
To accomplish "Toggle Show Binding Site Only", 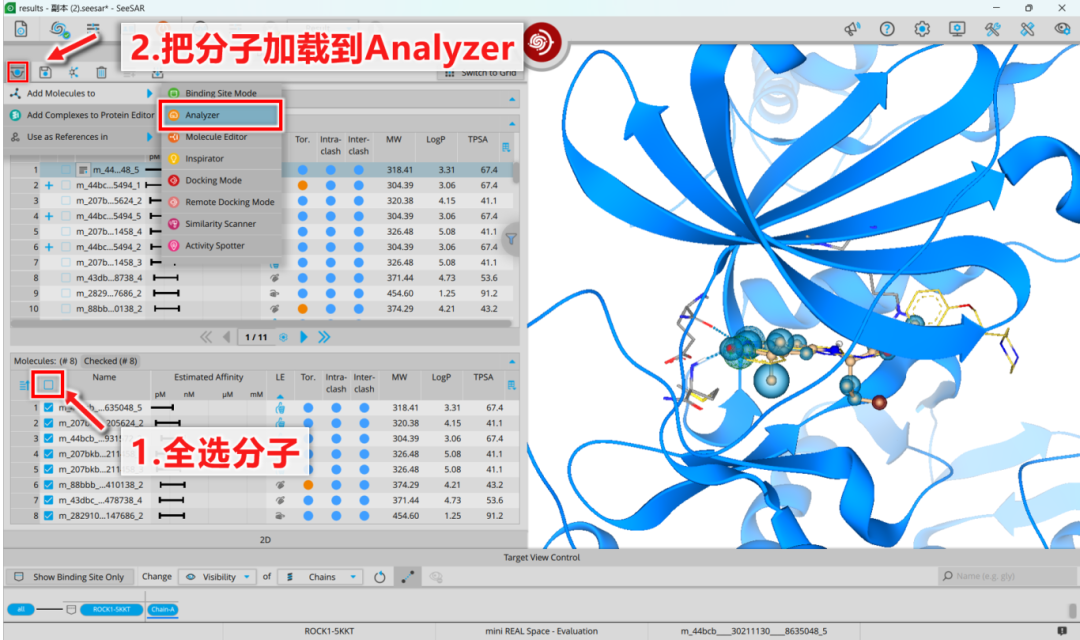I will [69, 577].
